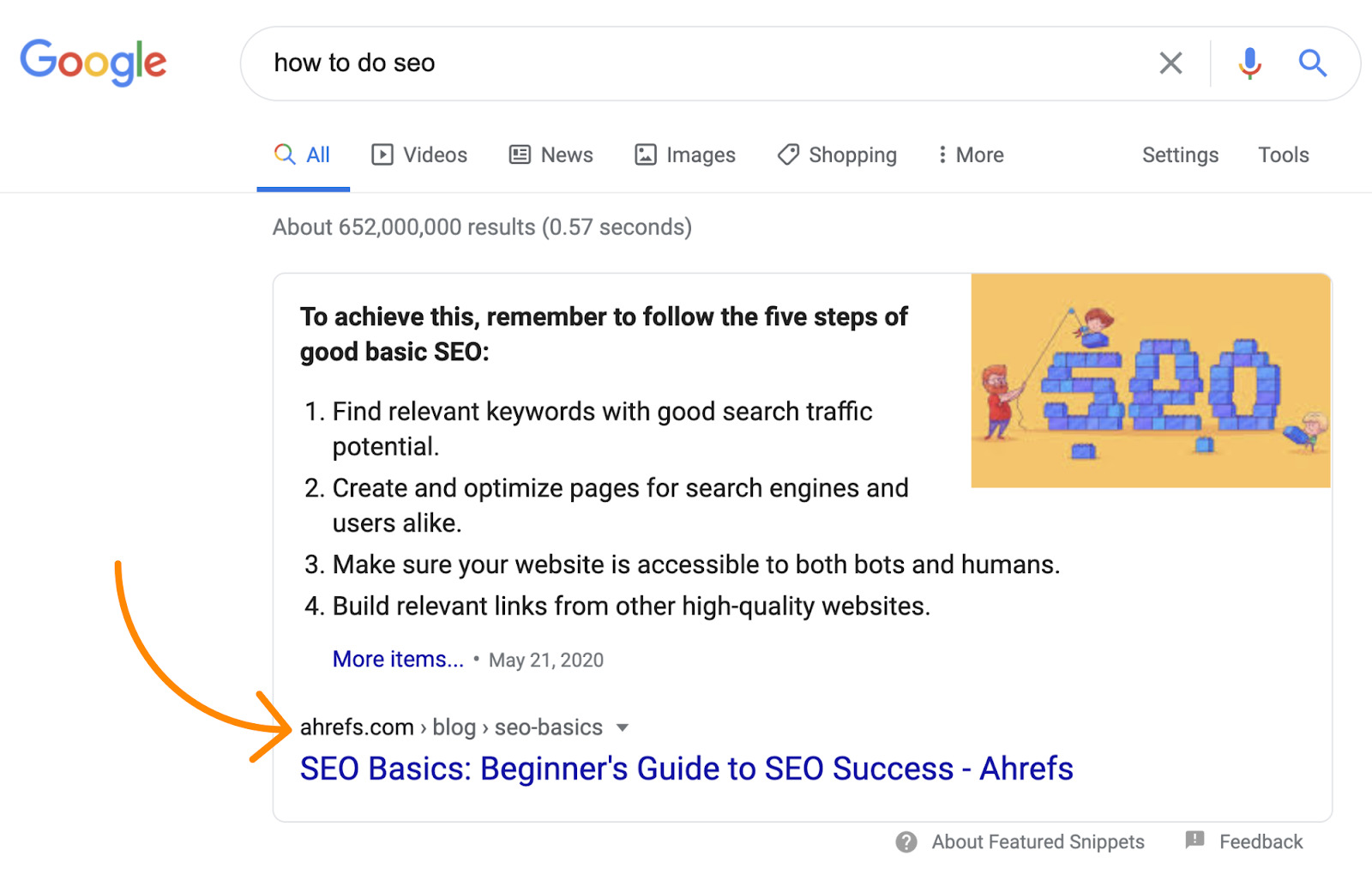The width and height of the screenshot is (1372, 881).
Task: Click About Featured Snippets
Action: pyautogui.click(x=1038, y=842)
